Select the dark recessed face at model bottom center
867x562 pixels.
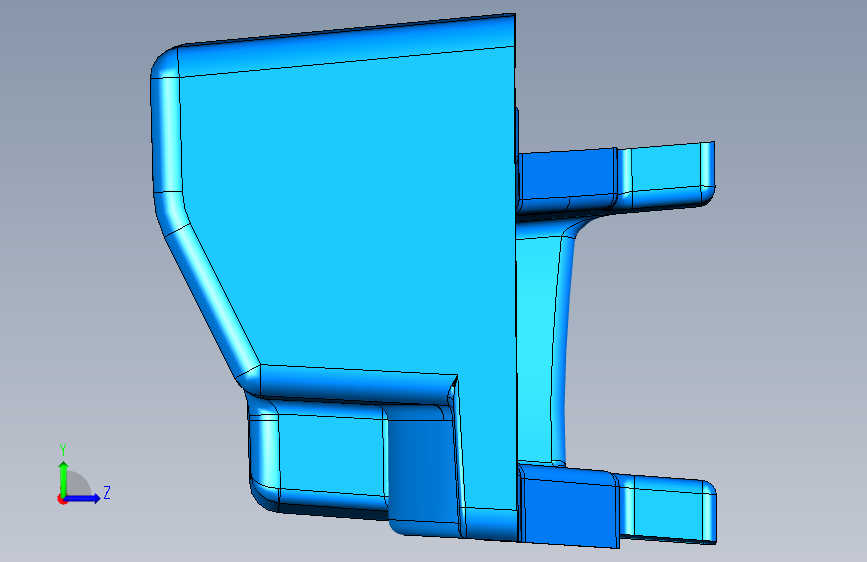coord(422,470)
